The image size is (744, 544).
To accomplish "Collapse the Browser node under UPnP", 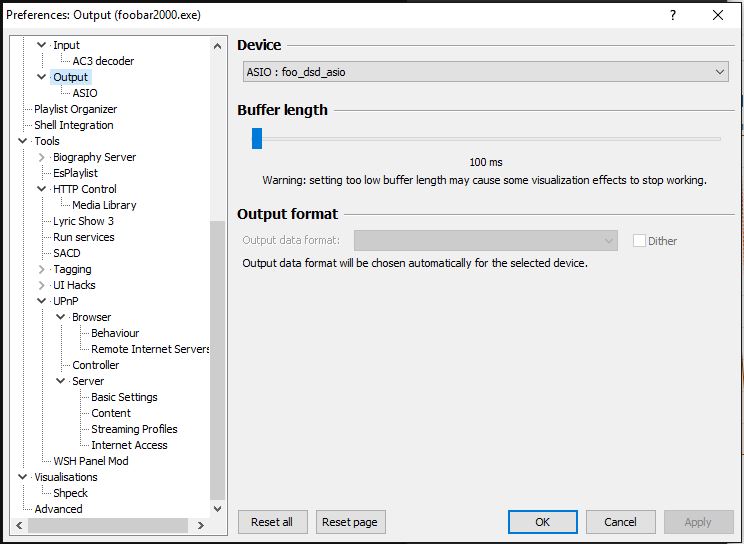I will pos(60,317).
